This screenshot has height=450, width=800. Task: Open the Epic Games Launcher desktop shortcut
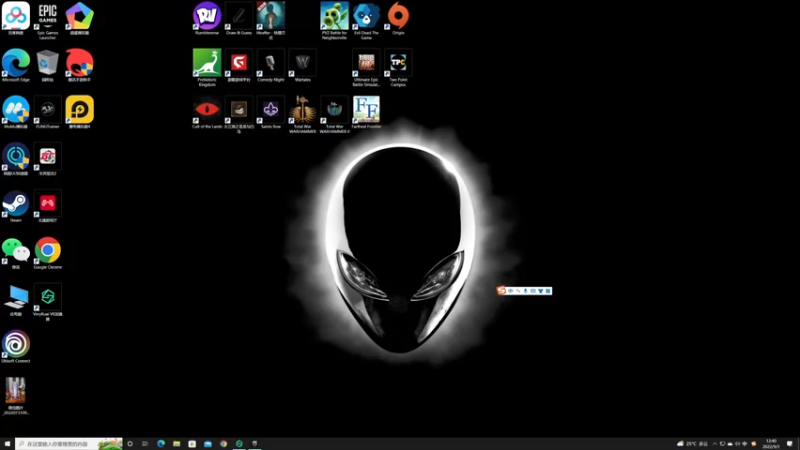pyautogui.click(x=47, y=18)
